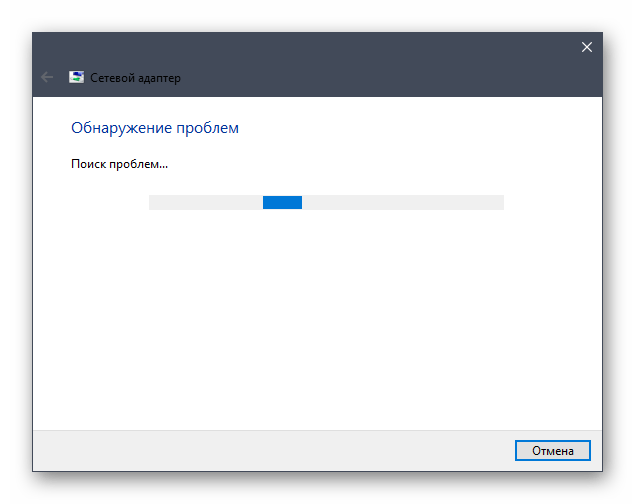Click the Сетевой адаптер title text
Viewport: 635px width, 504px height.
point(135,78)
